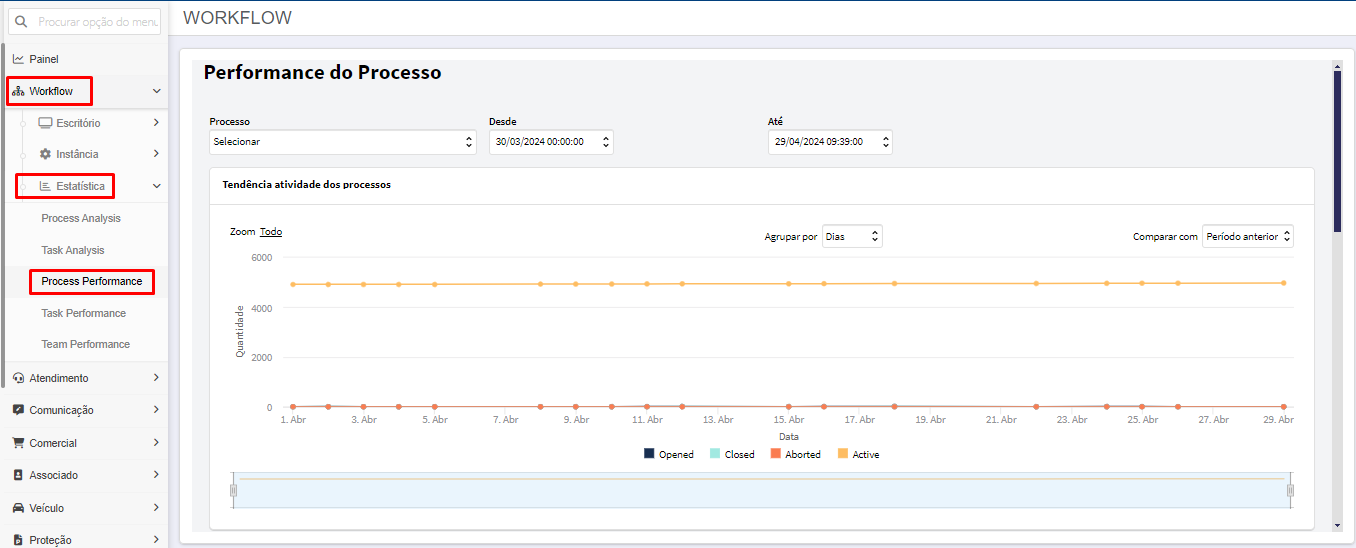This screenshot has height=548, width=1356.
Task: Collapse the Estatística submenu chevron
Action: click(x=156, y=186)
